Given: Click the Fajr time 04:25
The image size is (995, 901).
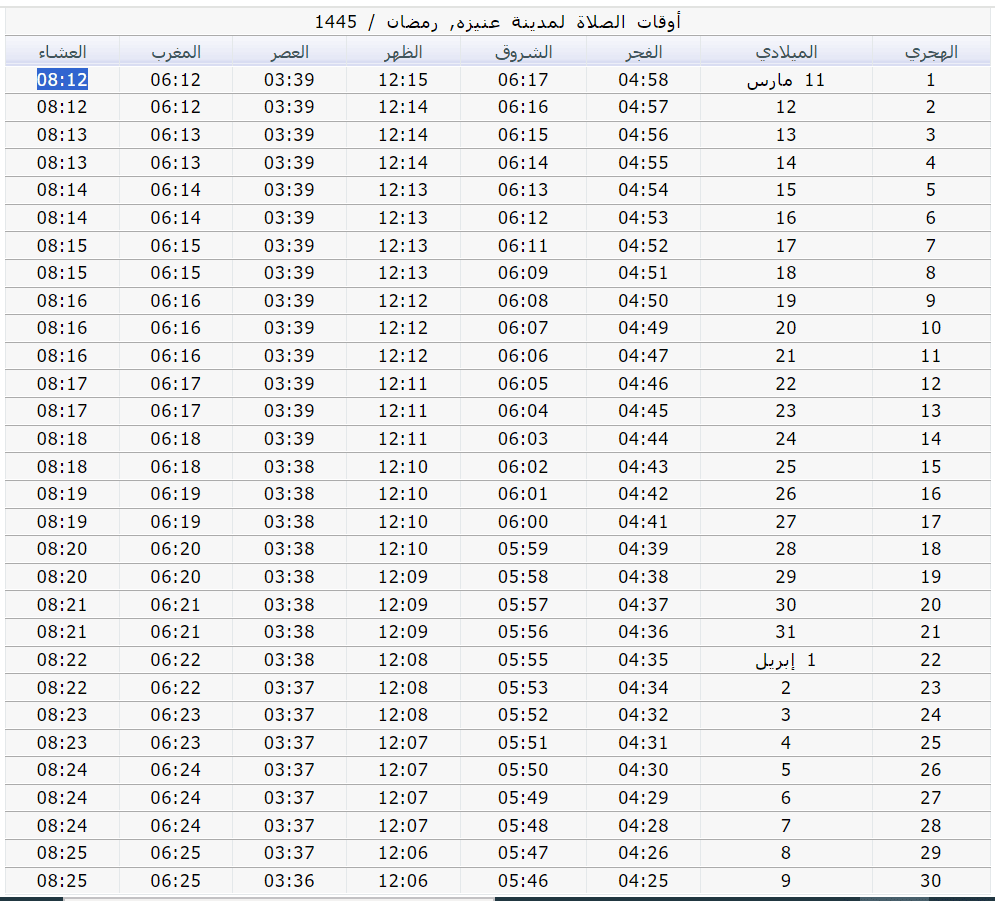Looking at the screenshot, I should 643,881.
